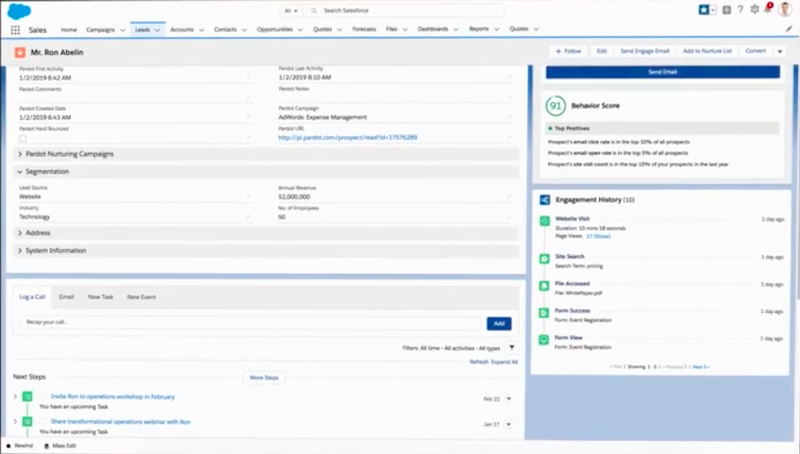Screen dimensions: 800x454
Task: Open the Feb 22 task action dropdown
Action: pos(509,399)
